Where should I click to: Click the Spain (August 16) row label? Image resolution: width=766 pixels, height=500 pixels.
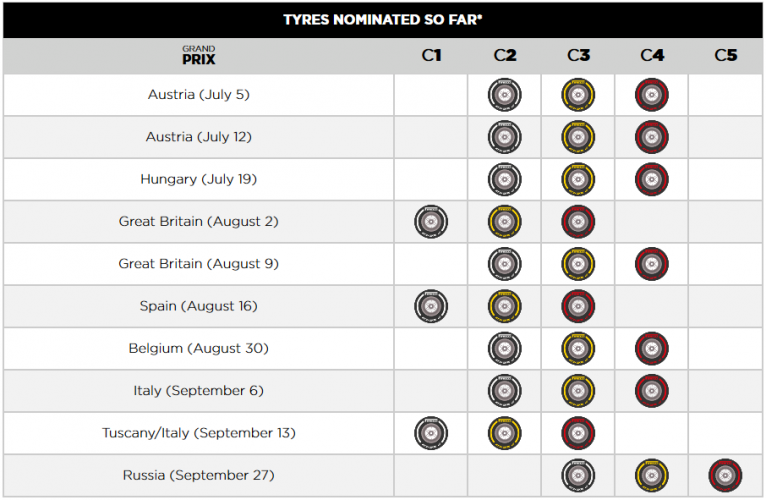coord(198,306)
